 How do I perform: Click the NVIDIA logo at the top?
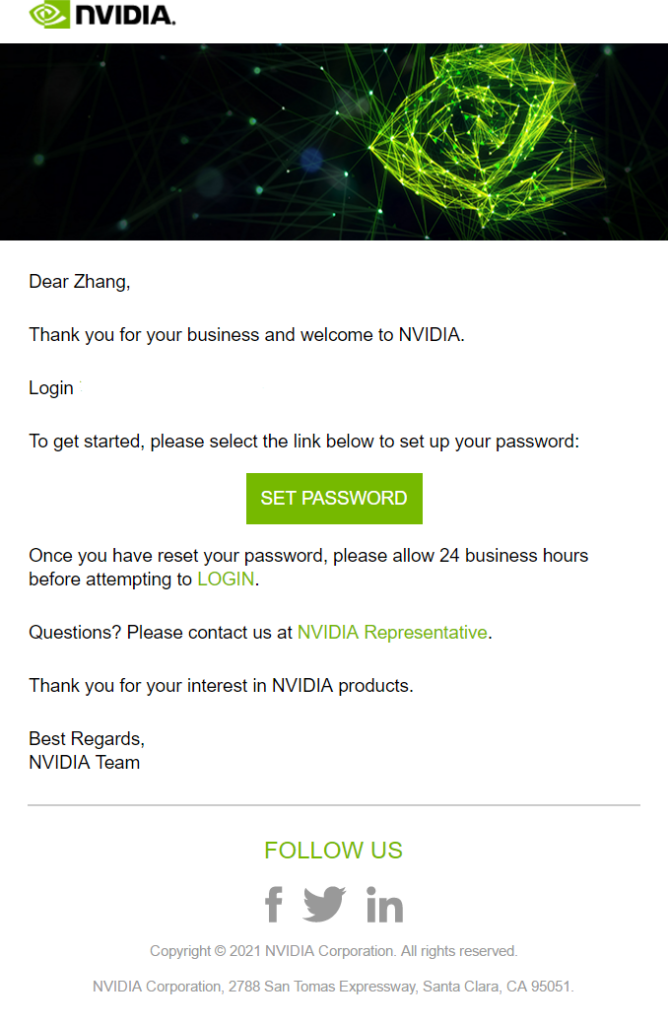tap(100, 15)
